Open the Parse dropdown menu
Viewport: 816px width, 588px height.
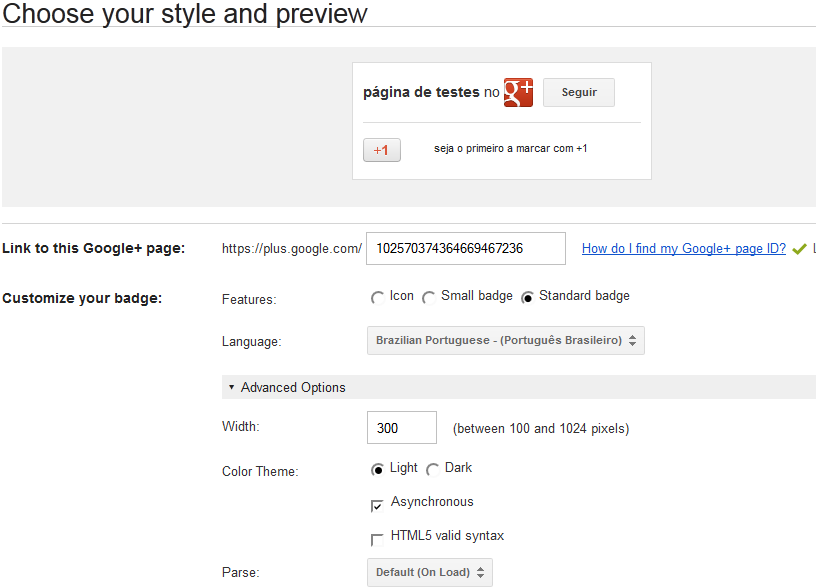click(429, 572)
